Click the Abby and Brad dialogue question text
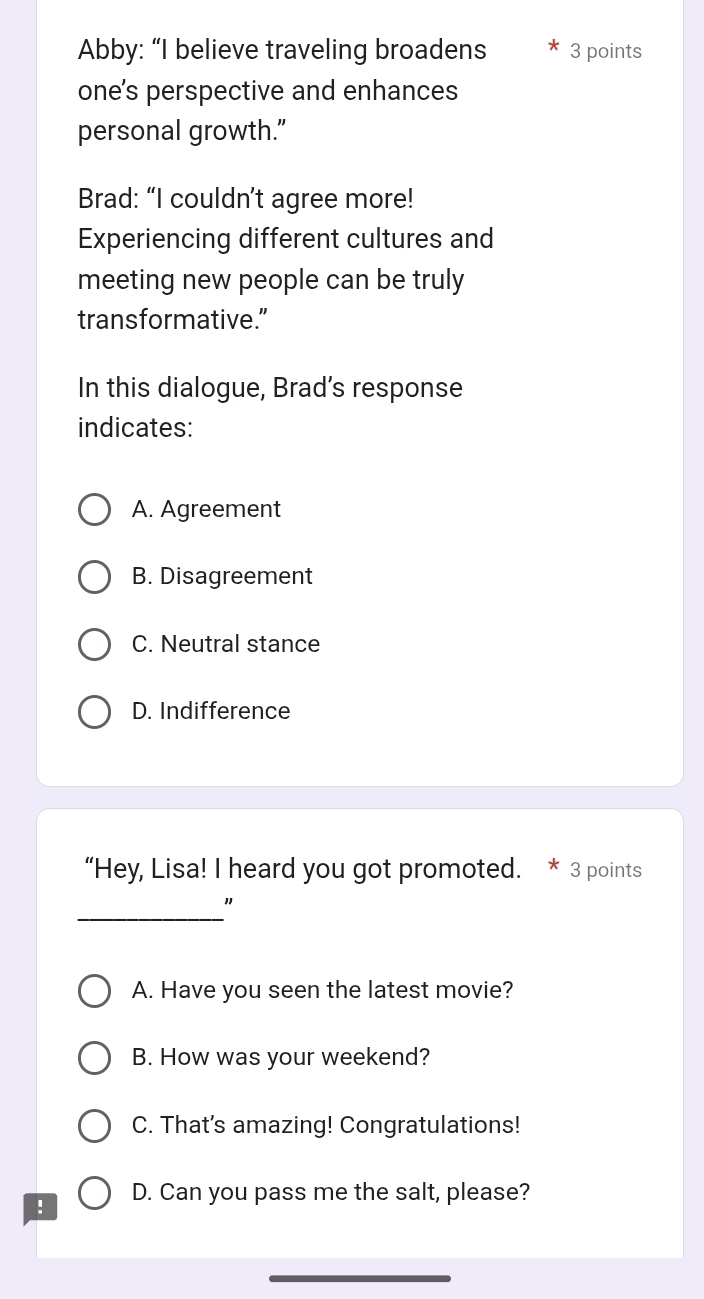Image resolution: width=704 pixels, height=1299 pixels. click(x=286, y=239)
